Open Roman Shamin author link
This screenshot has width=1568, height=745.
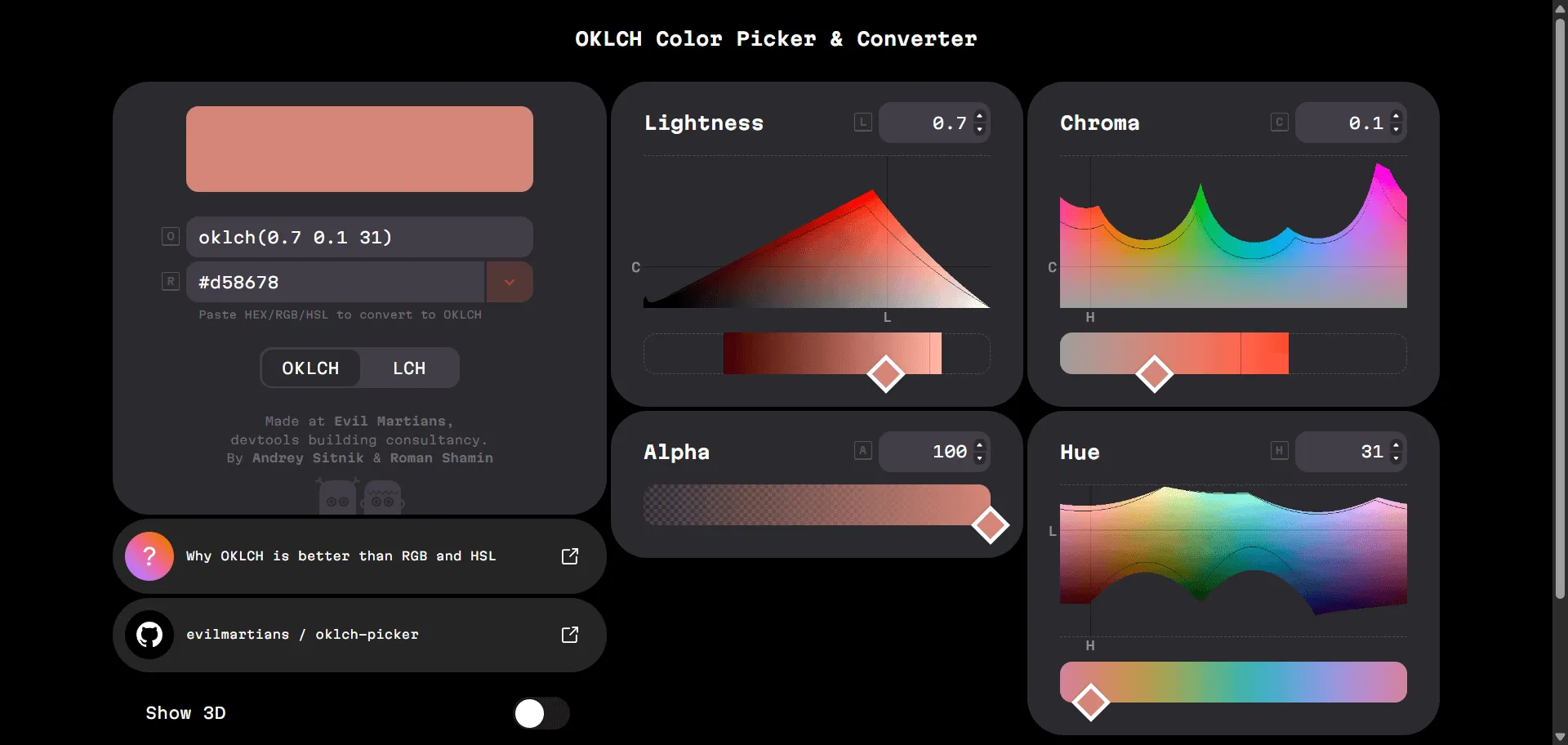point(441,458)
